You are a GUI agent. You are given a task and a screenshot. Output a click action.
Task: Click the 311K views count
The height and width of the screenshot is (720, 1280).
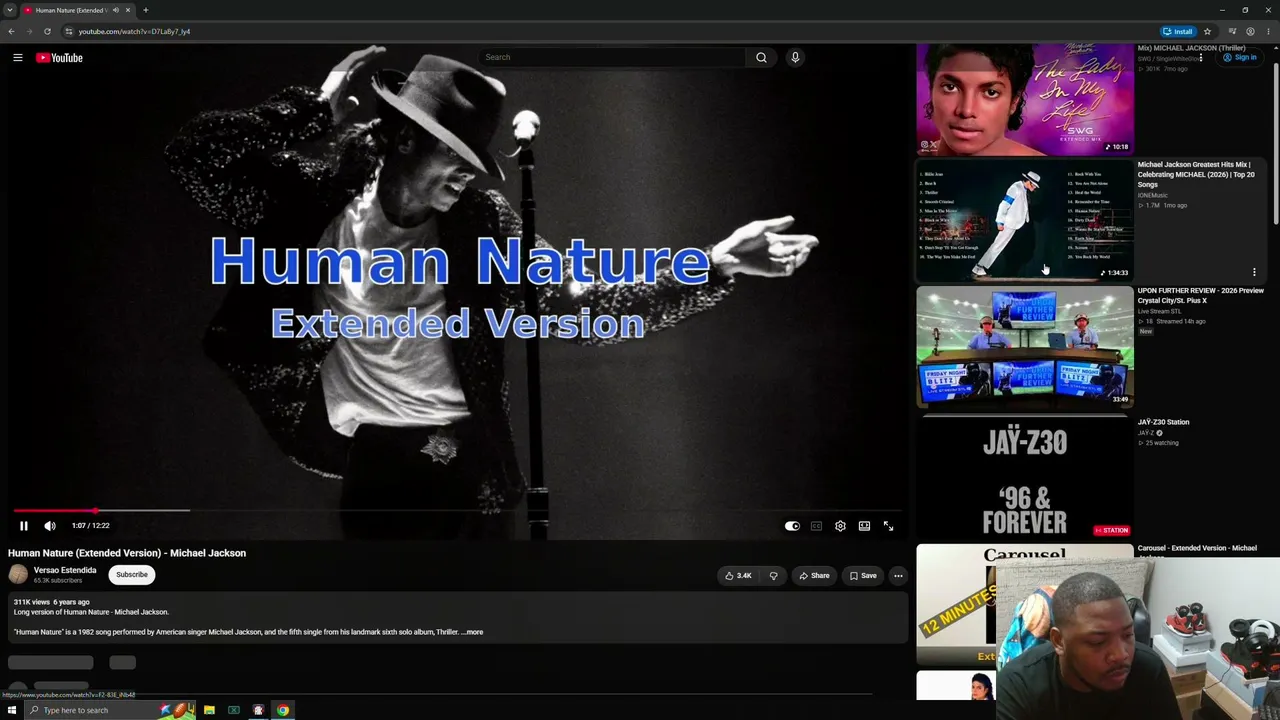tap(31, 602)
